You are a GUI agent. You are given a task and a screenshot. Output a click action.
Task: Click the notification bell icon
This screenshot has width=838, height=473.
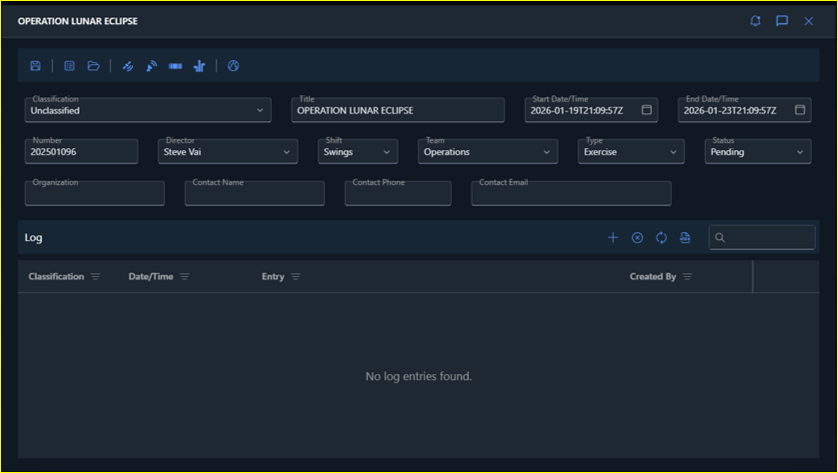[756, 21]
